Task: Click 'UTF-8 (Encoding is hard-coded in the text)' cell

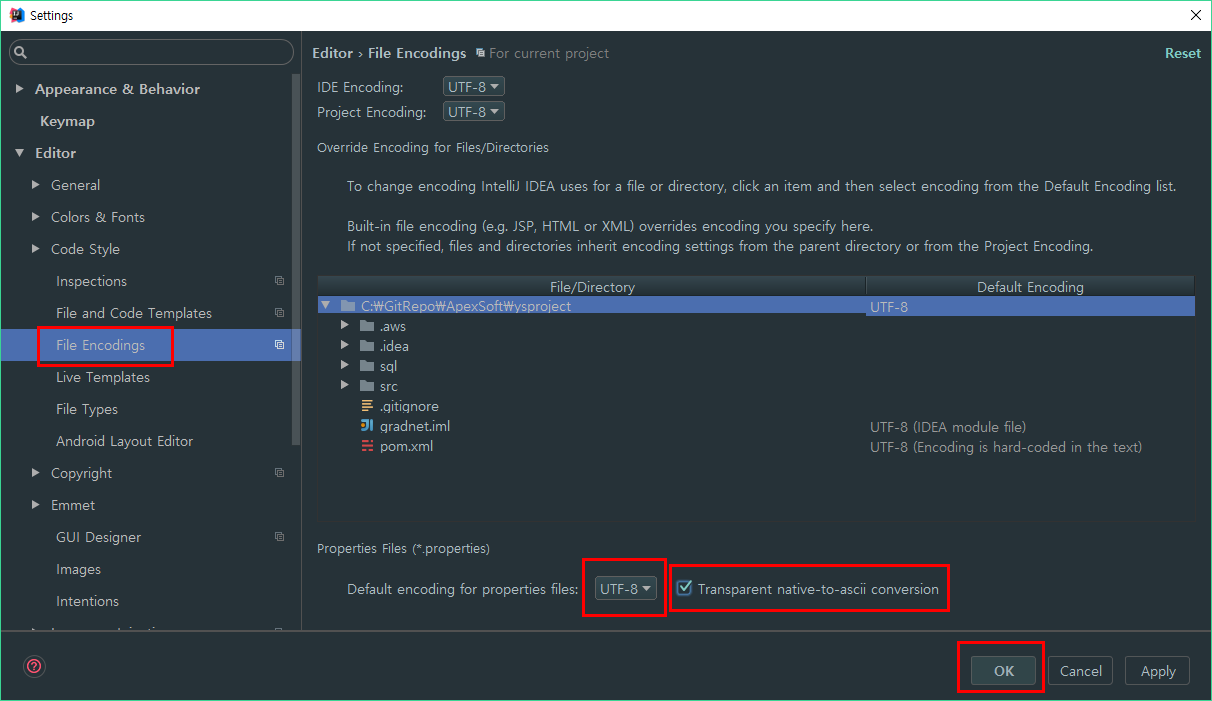Action: [x=1006, y=446]
